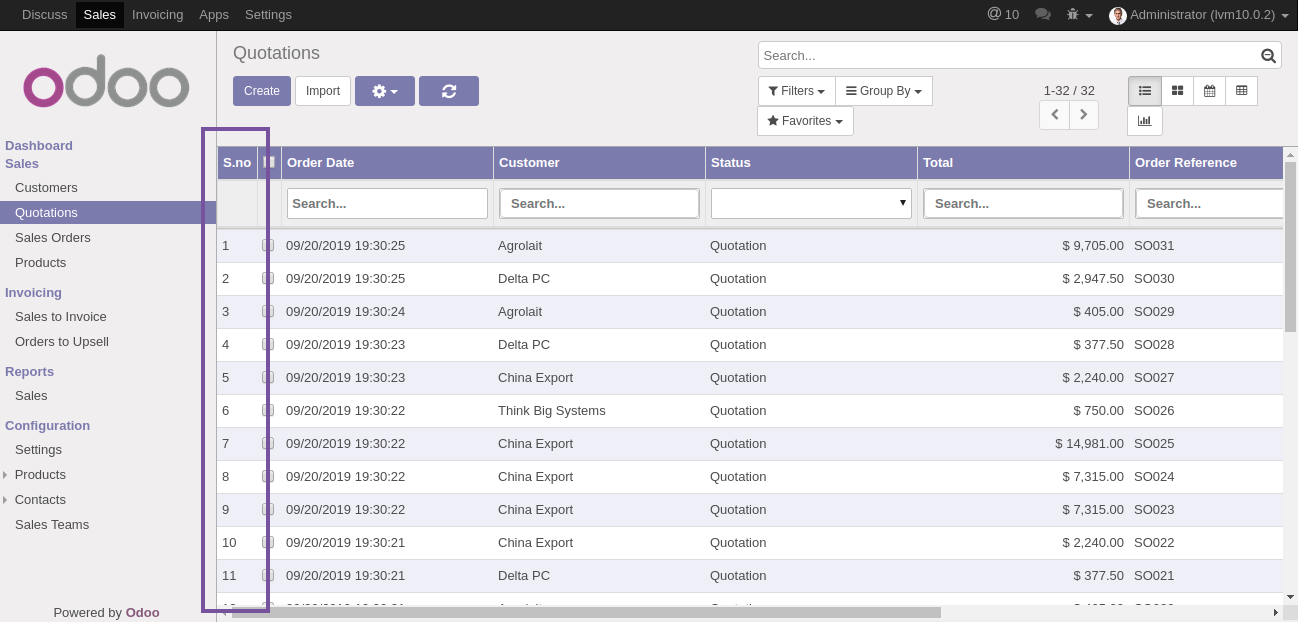This screenshot has height=622, width=1298.
Task: Click the Create button
Action: 262,91
